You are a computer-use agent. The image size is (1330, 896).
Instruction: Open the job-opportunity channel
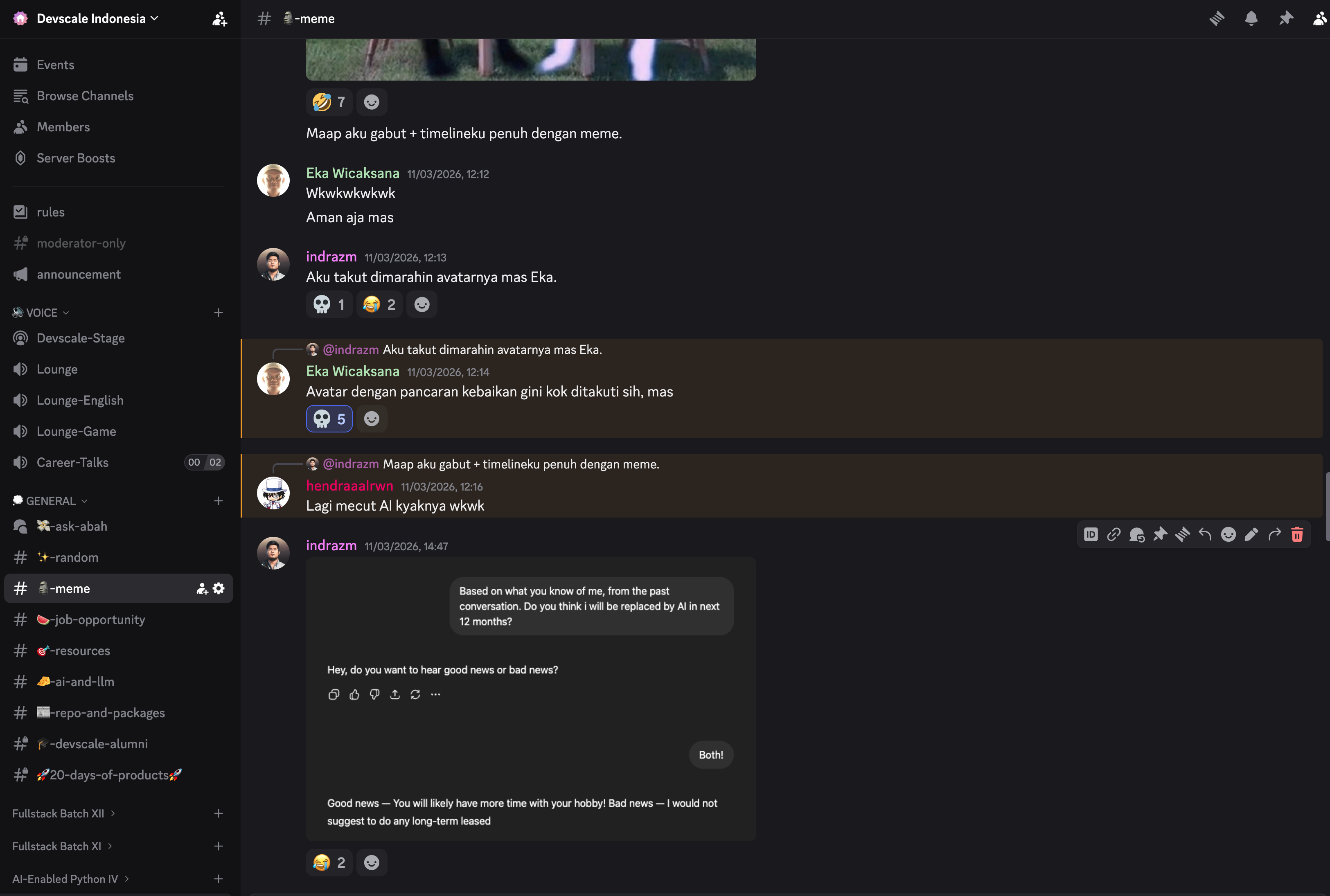pos(91,619)
